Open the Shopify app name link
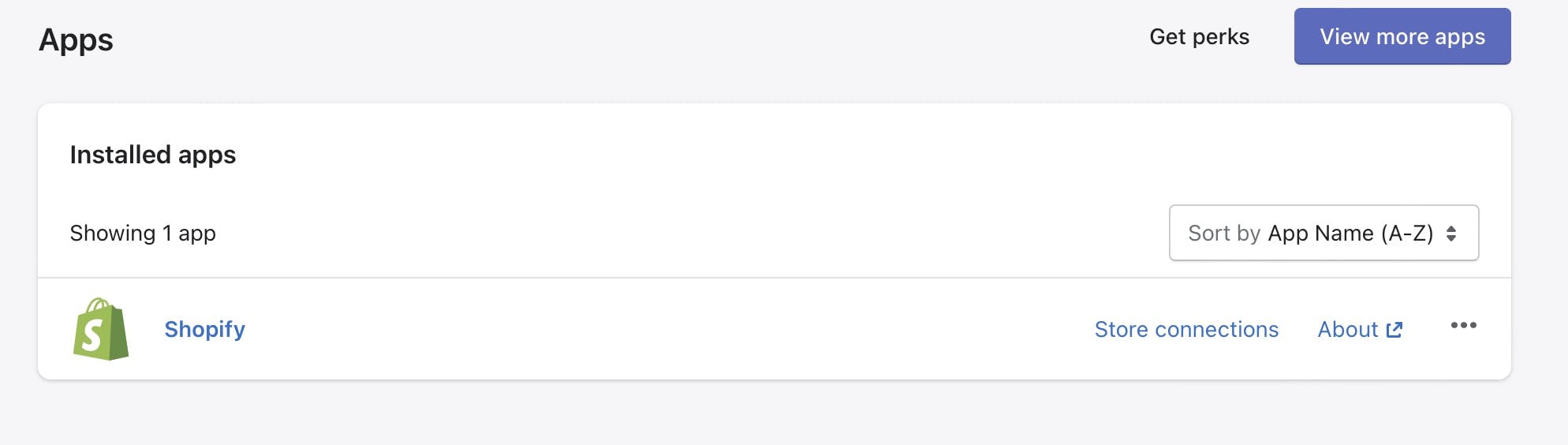Screen dimensions: 1568x445 (204, 329)
